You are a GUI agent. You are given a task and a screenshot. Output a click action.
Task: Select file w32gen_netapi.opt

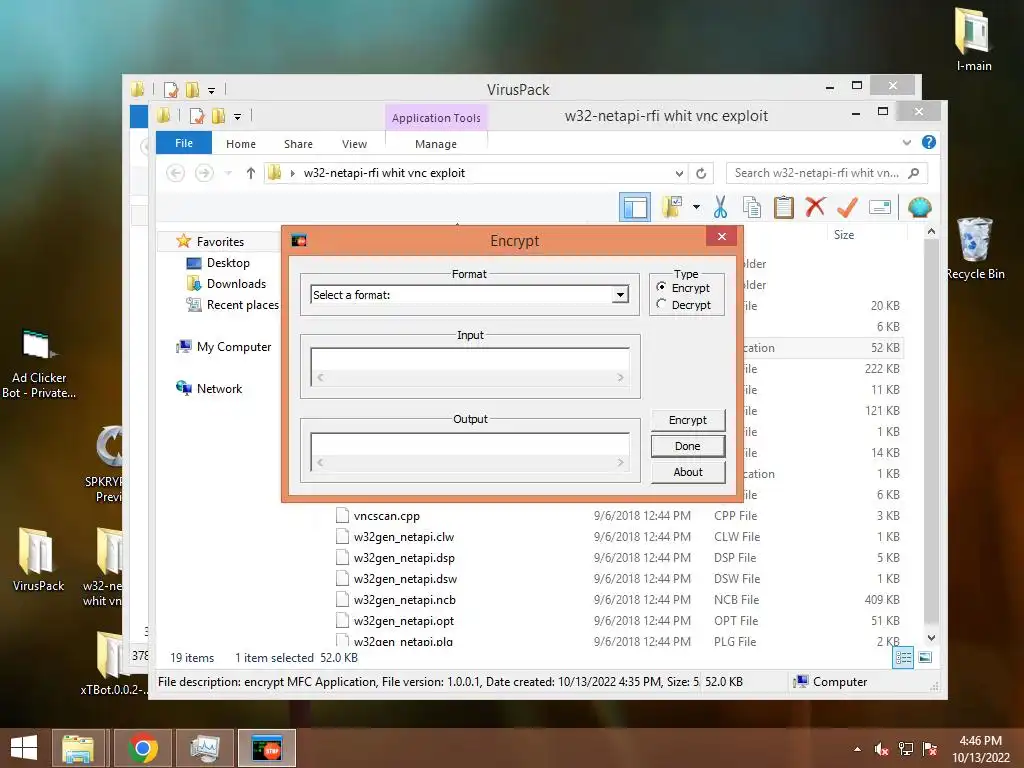[404, 620]
